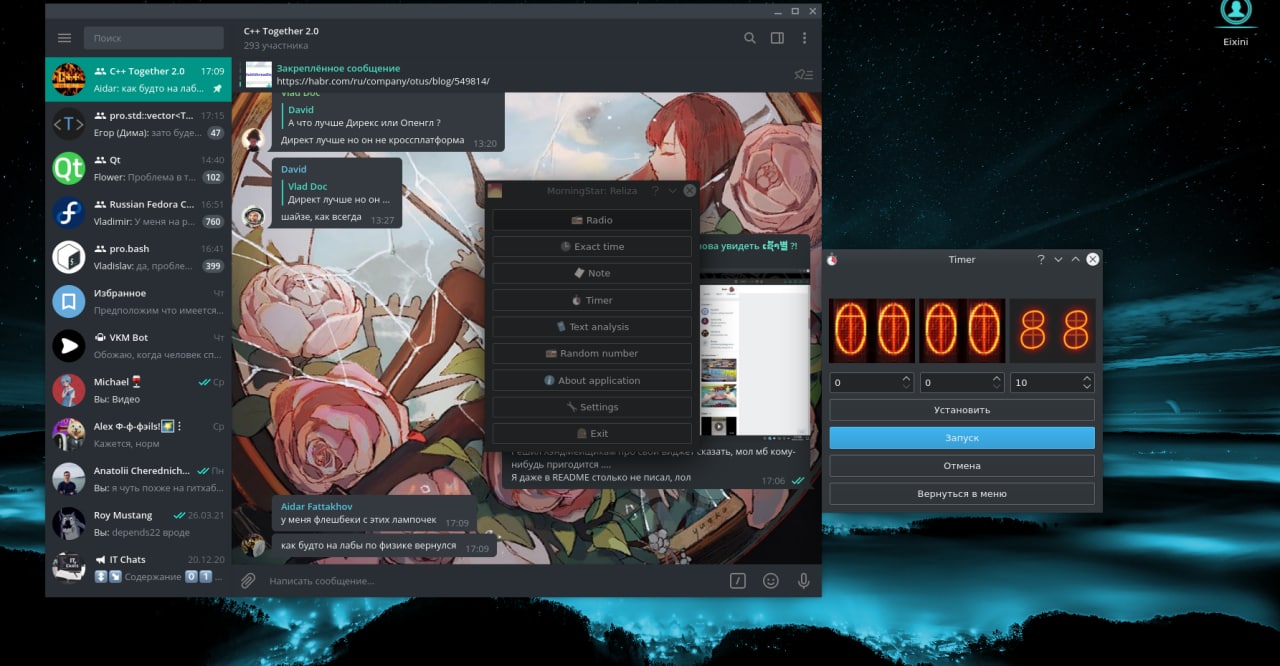1280x666 pixels.
Task: Click the search magnifier in chat header
Action: [x=750, y=38]
